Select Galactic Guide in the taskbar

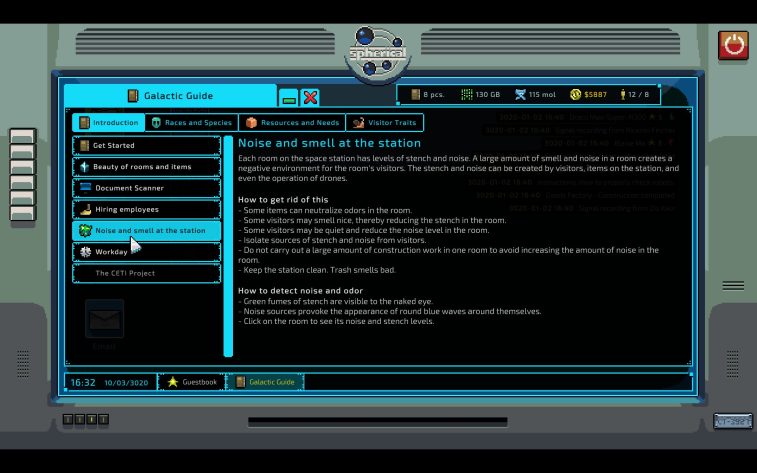click(x=265, y=382)
